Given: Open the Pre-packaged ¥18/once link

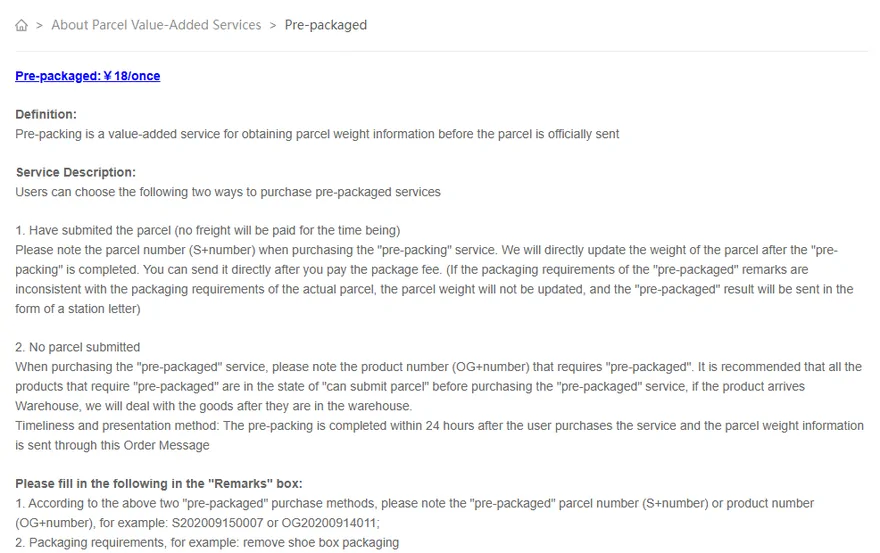Looking at the screenshot, I should (88, 76).
